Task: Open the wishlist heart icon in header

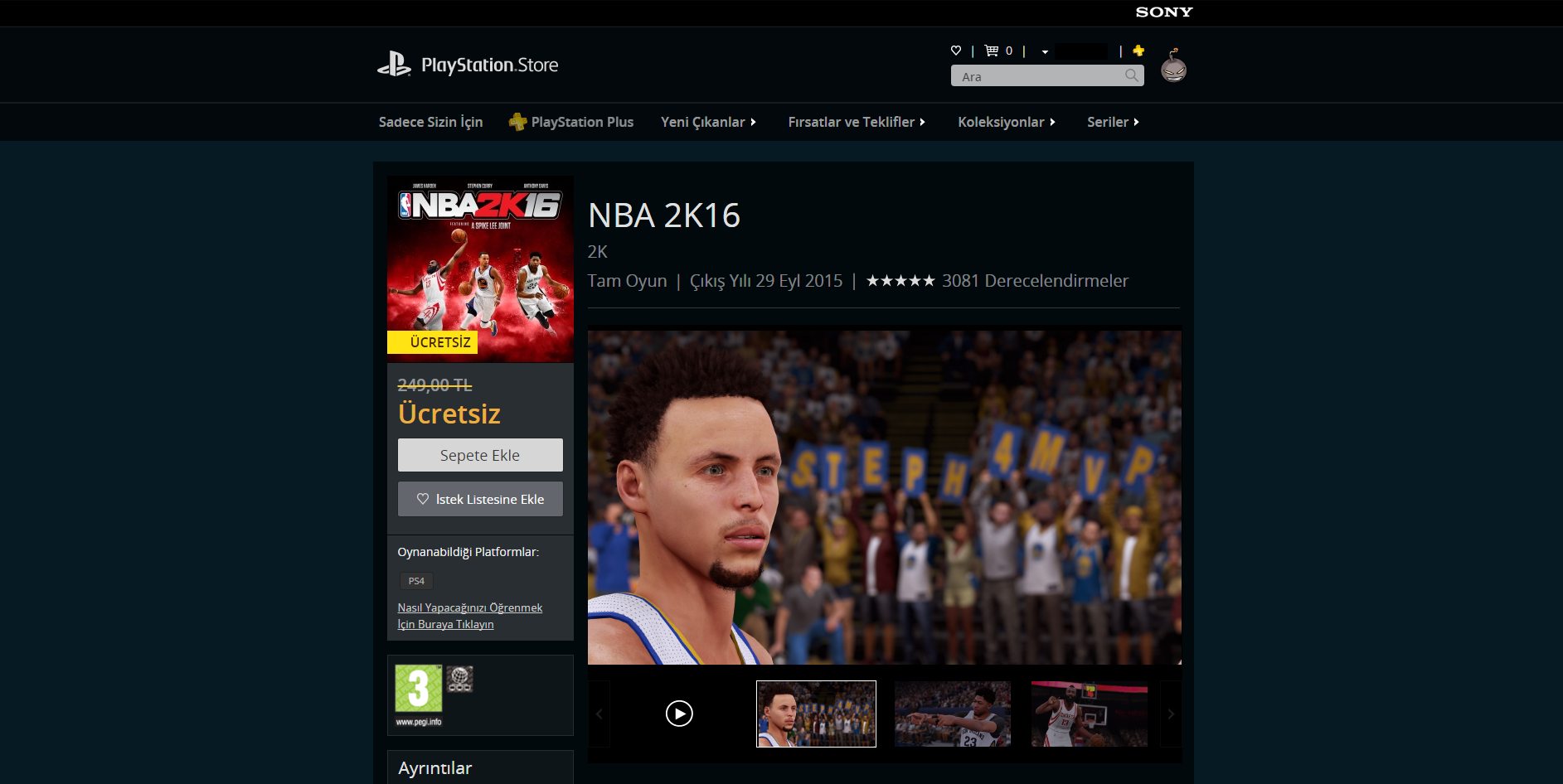Action: tap(956, 51)
